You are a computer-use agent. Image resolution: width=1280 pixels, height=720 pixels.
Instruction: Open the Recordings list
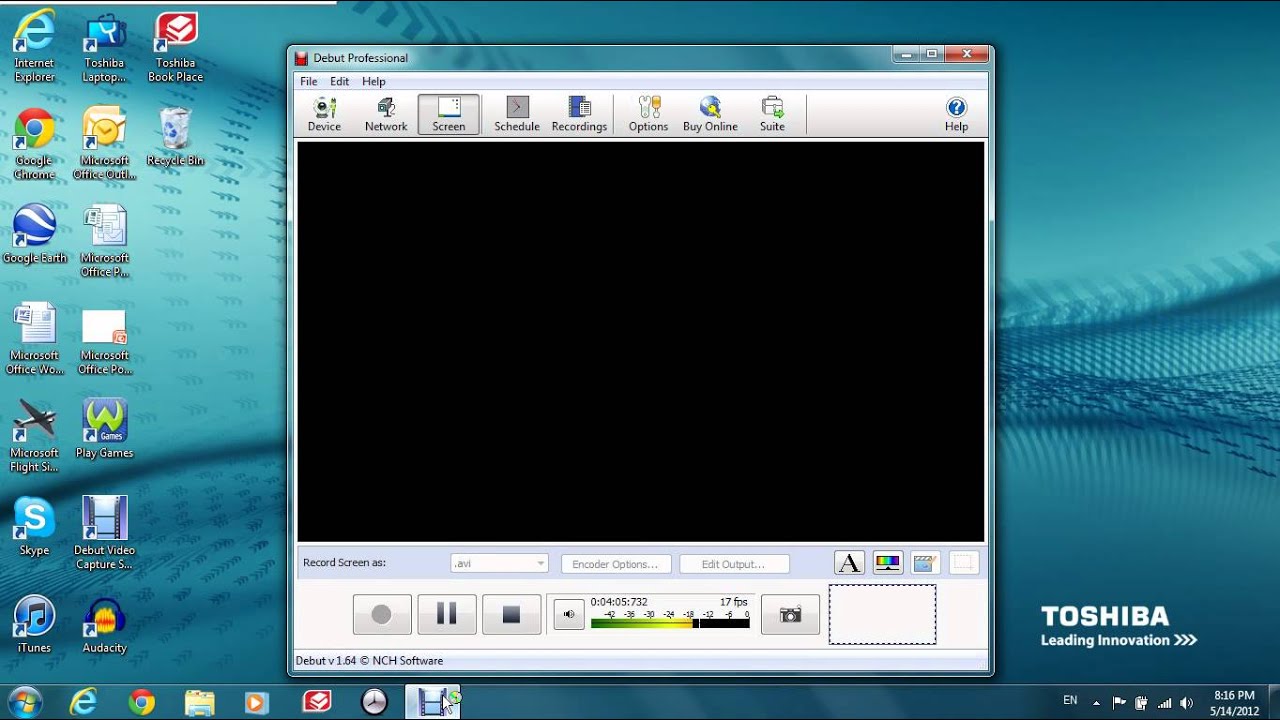point(579,114)
